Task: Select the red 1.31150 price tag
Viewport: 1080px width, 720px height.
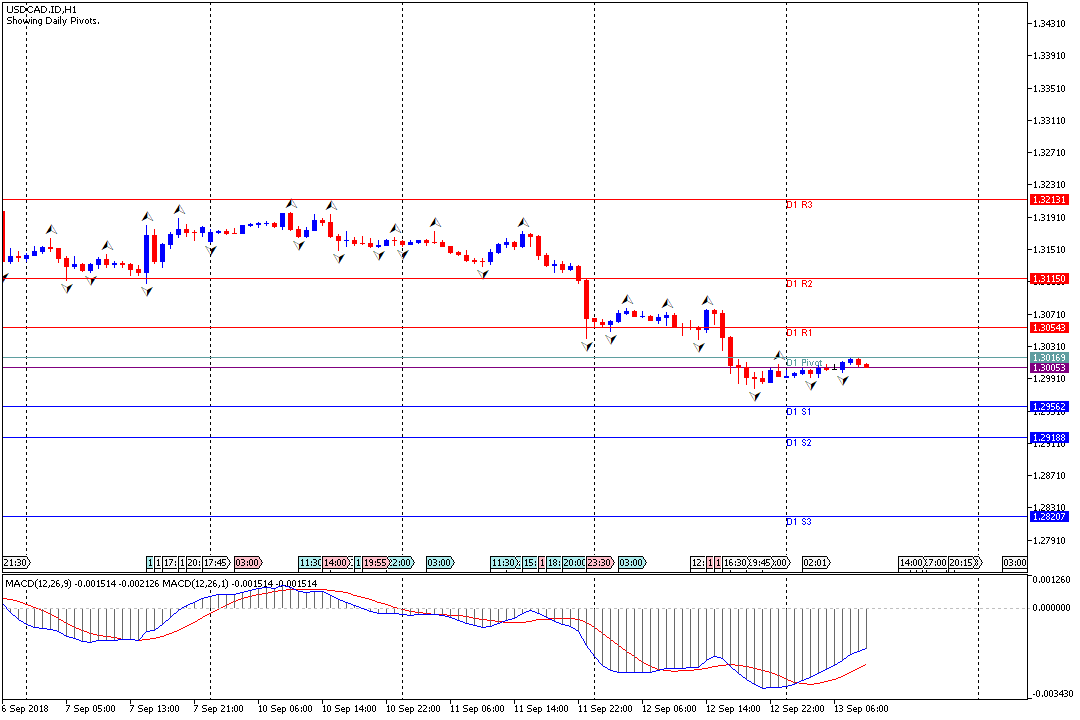Action: 1049,279
